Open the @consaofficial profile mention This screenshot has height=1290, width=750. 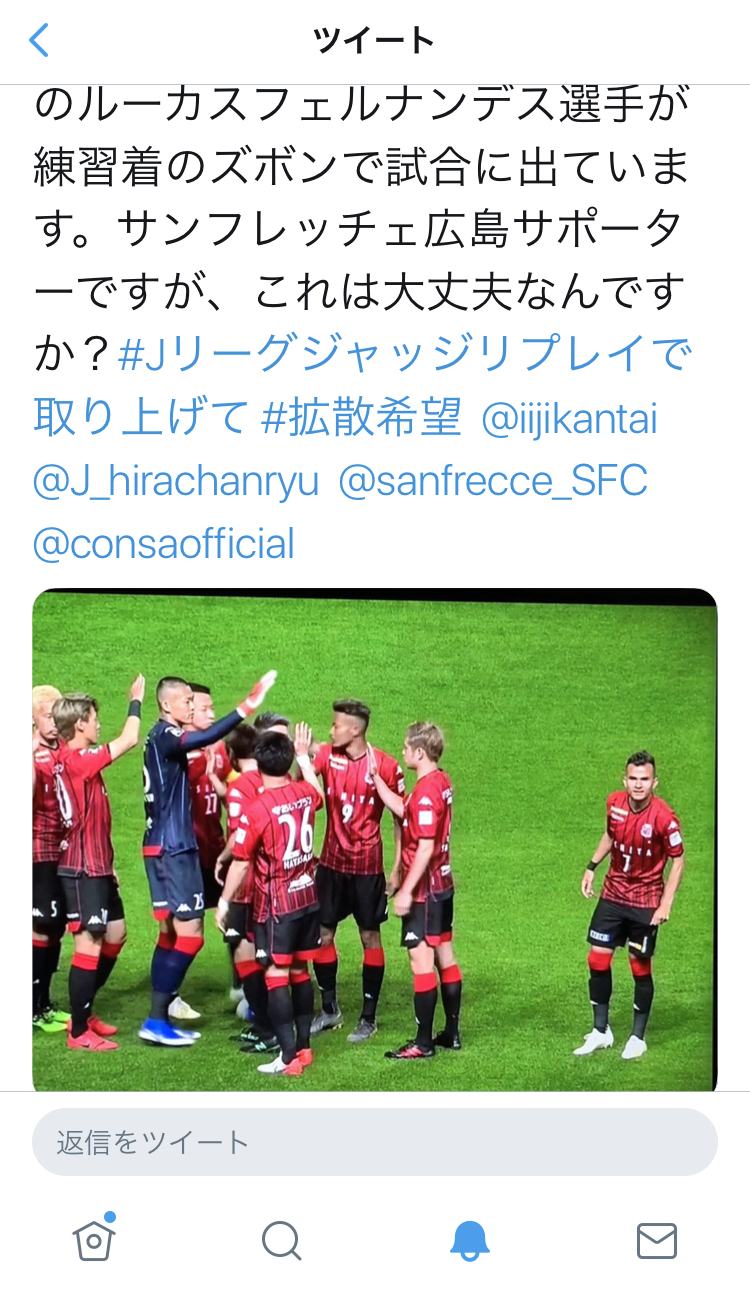tap(164, 545)
